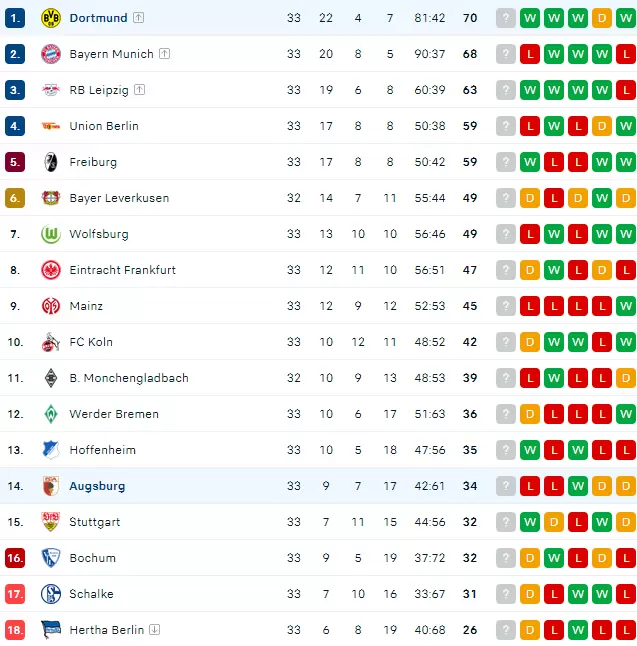Click the Dortmund club crest
The height and width of the screenshot is (646, 637).
[x=51, y=18]
